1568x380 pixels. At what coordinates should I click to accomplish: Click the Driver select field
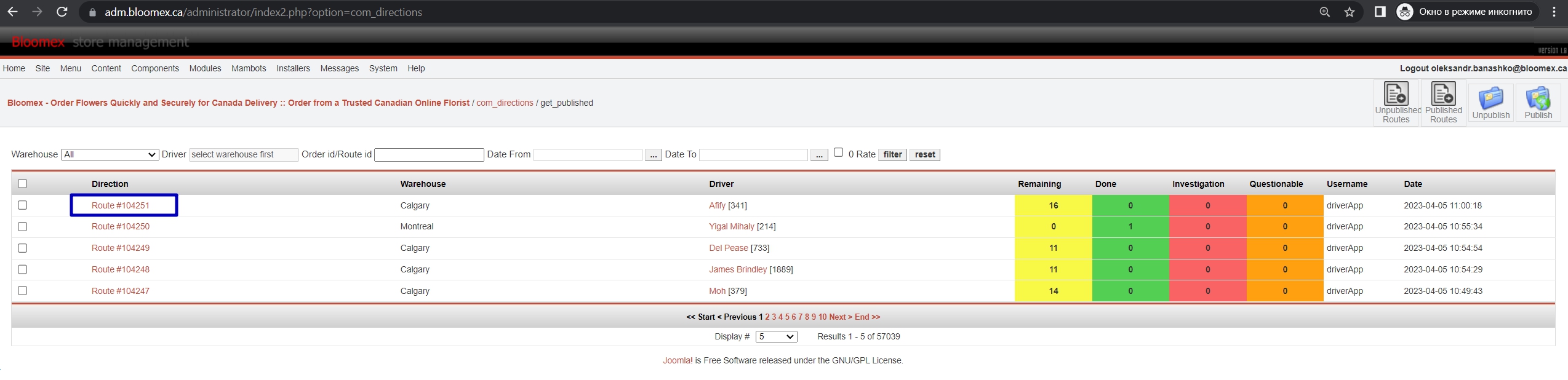coord(244,154)
